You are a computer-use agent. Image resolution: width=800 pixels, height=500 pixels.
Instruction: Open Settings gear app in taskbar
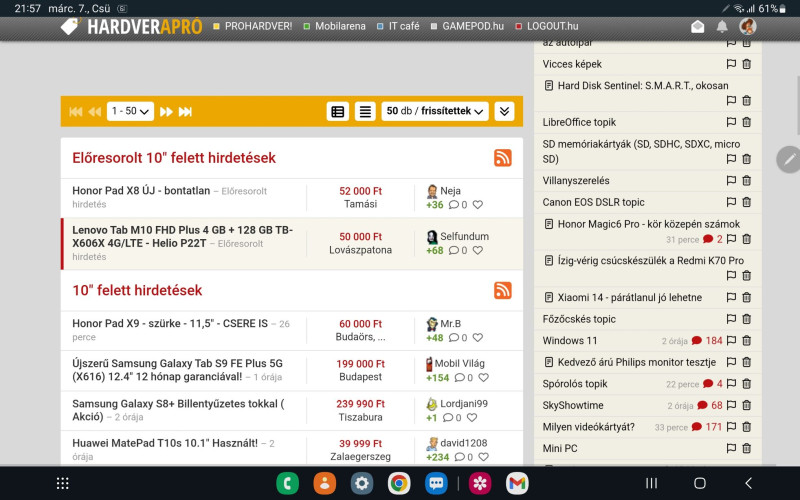362,483
